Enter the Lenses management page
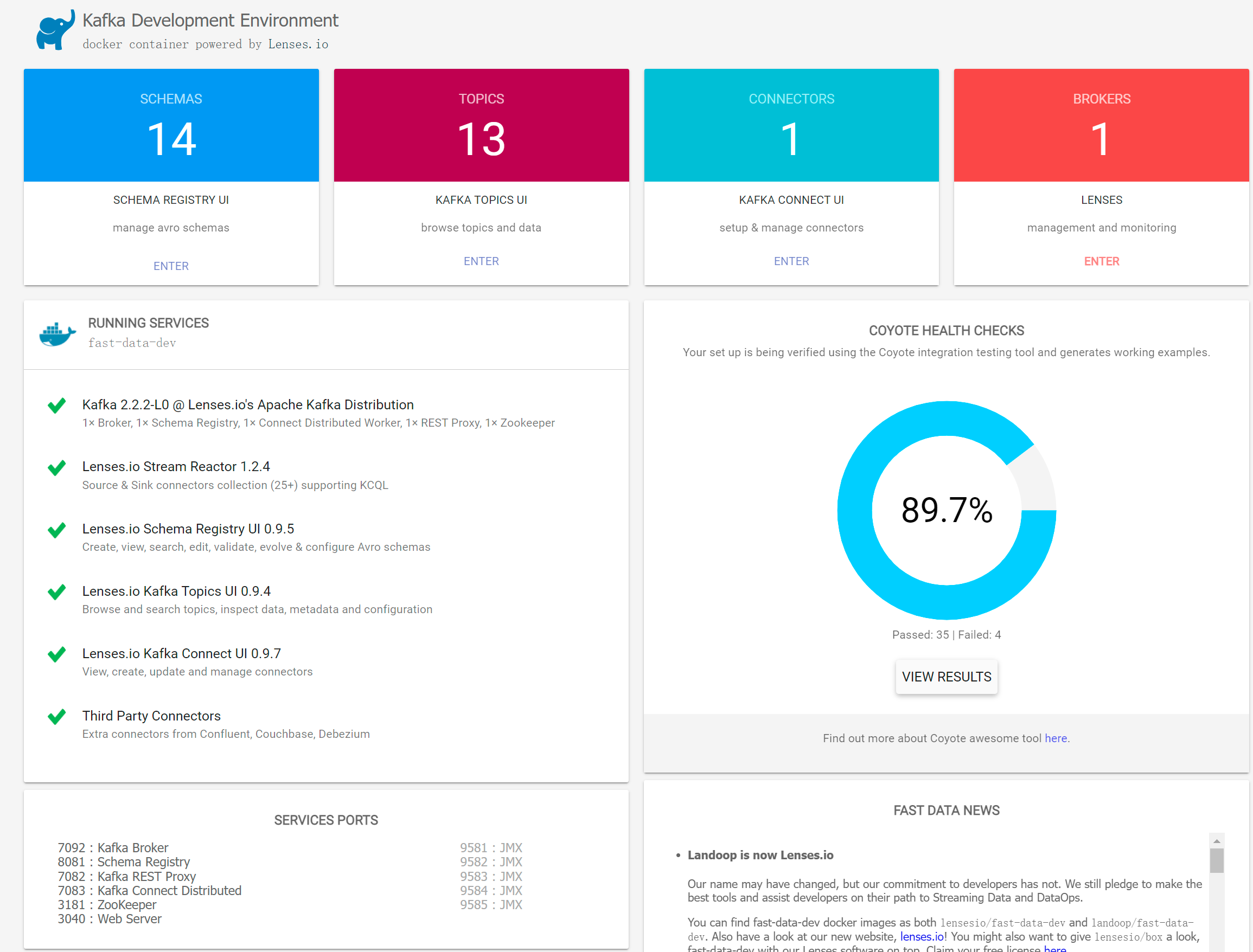 1101,261
